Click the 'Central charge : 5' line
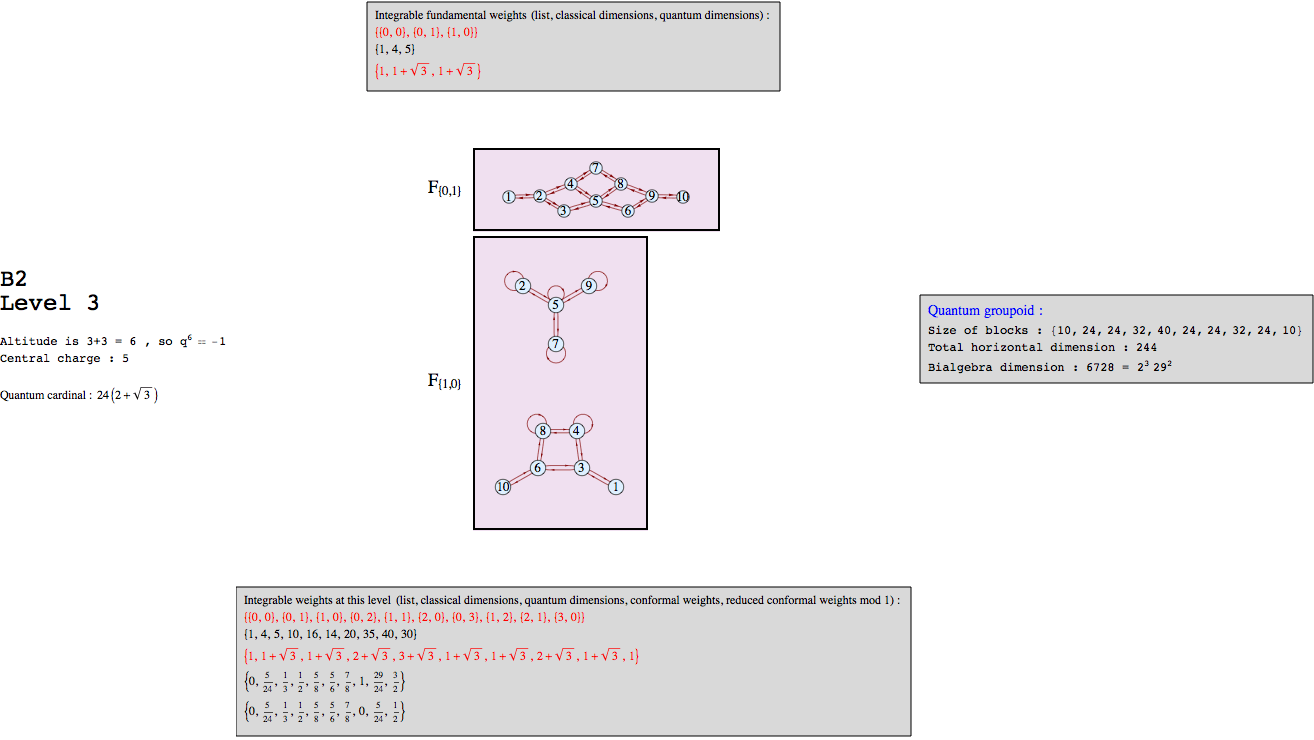Screen dimensions: 1314x740 click(x=64, y=358)
